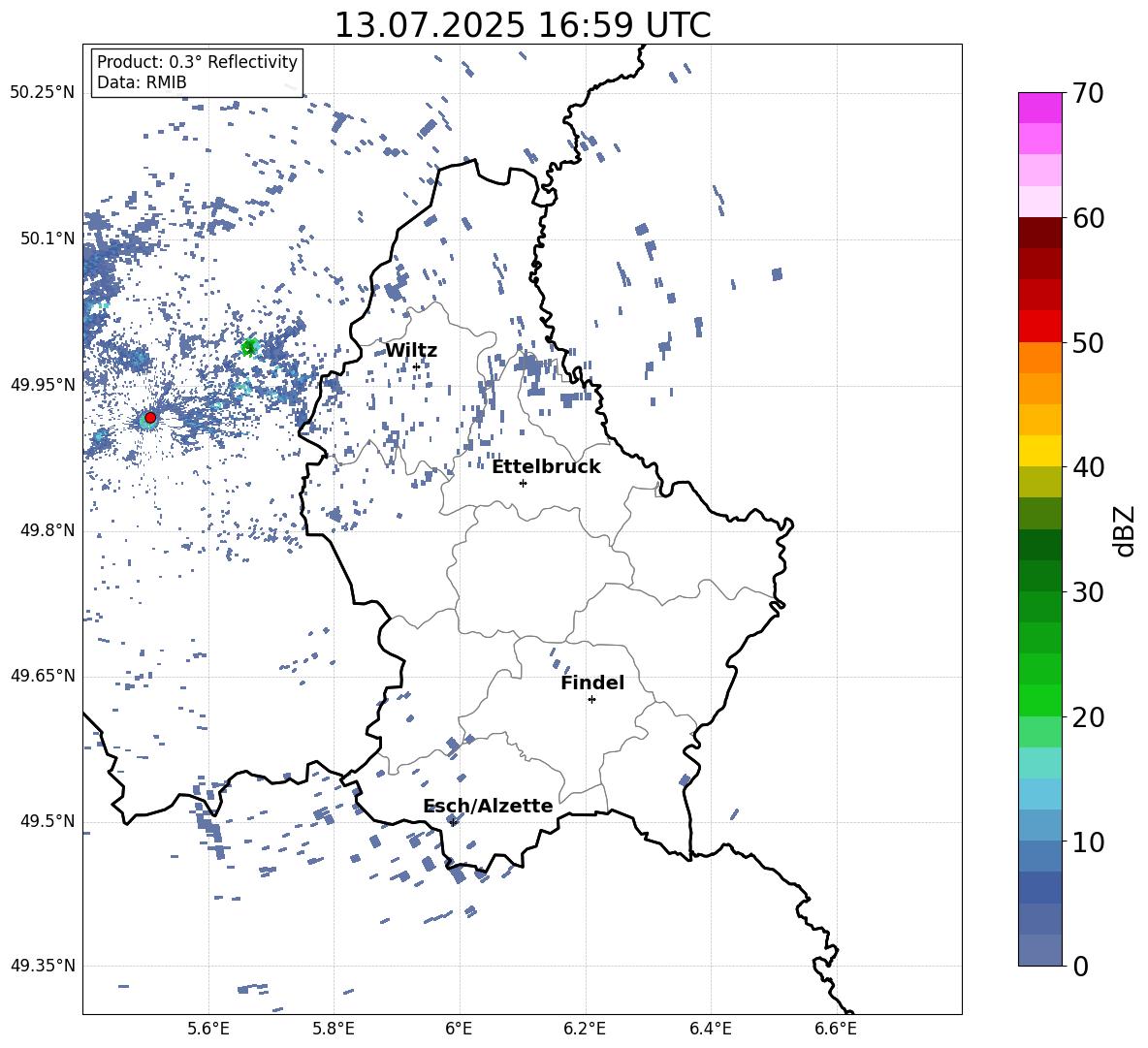Click the 6°E longitude label
This screenshot has width=1148, height=1048.
coord(459,1030)
